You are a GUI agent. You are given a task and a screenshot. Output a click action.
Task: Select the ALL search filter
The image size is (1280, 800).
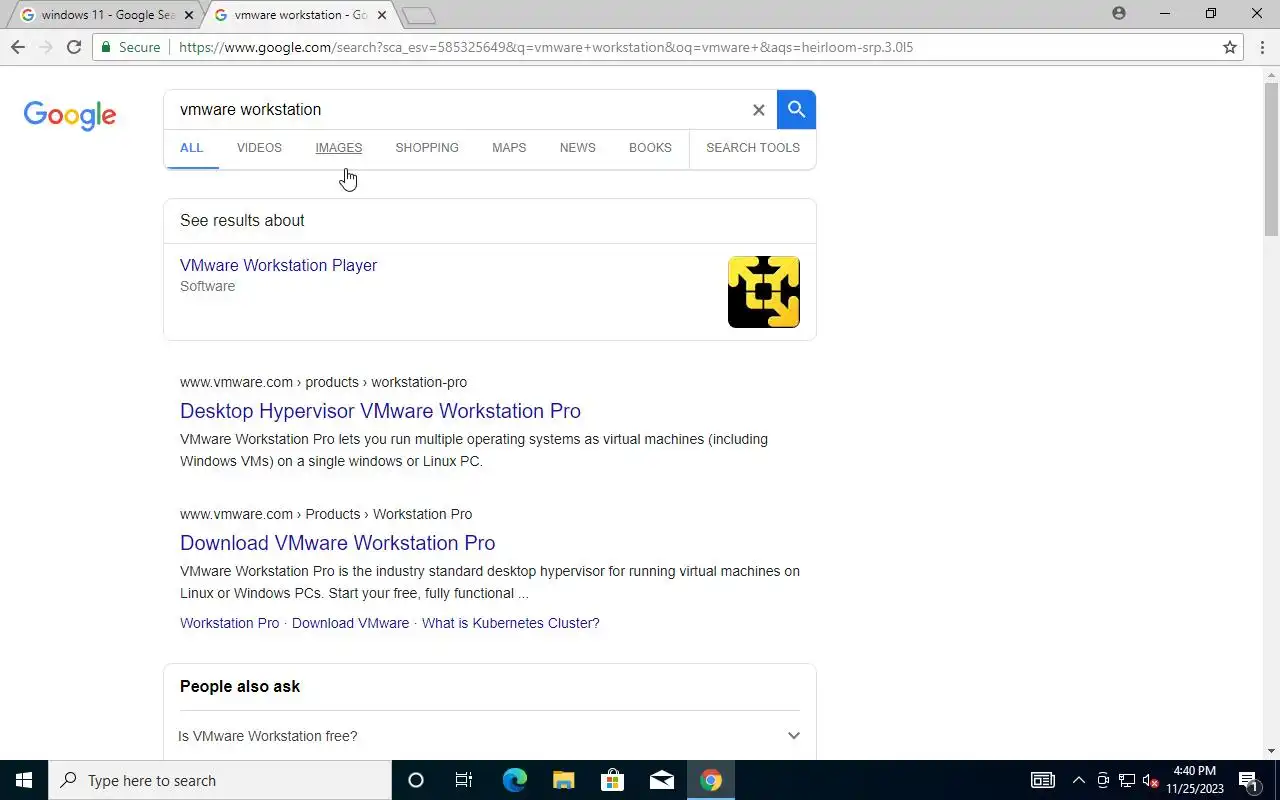click(x=191, y=148)
